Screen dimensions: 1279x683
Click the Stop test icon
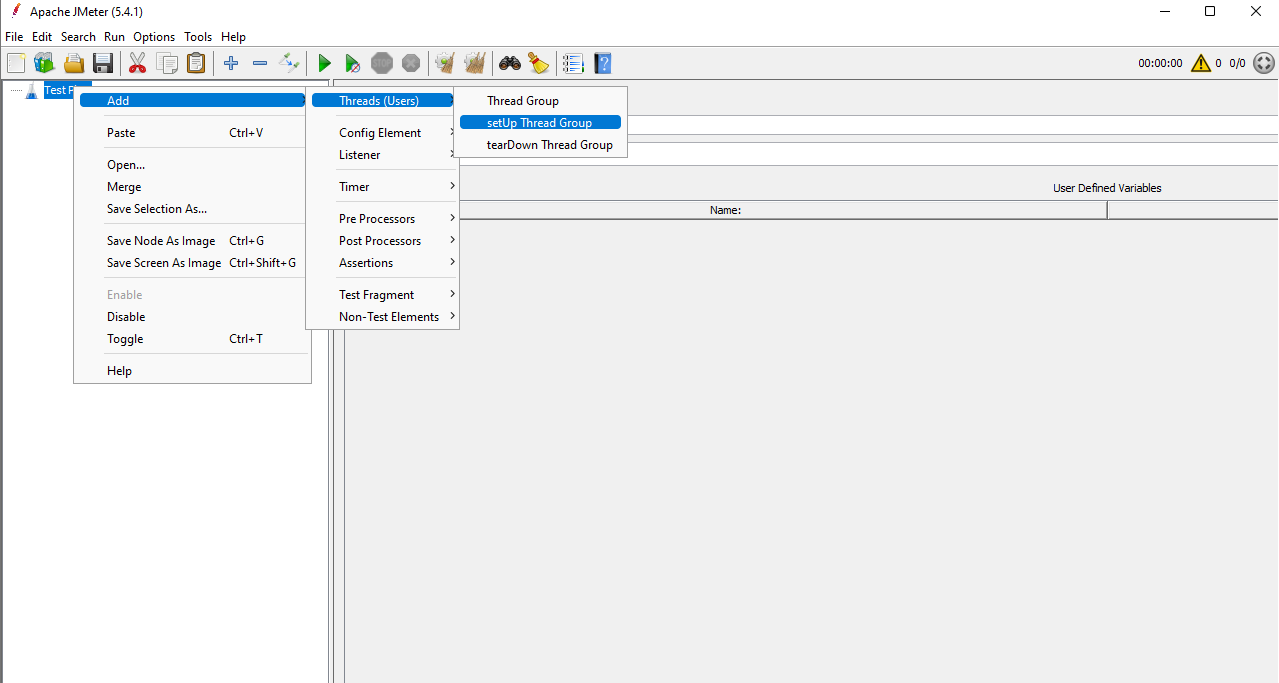[x=381, y=62]
